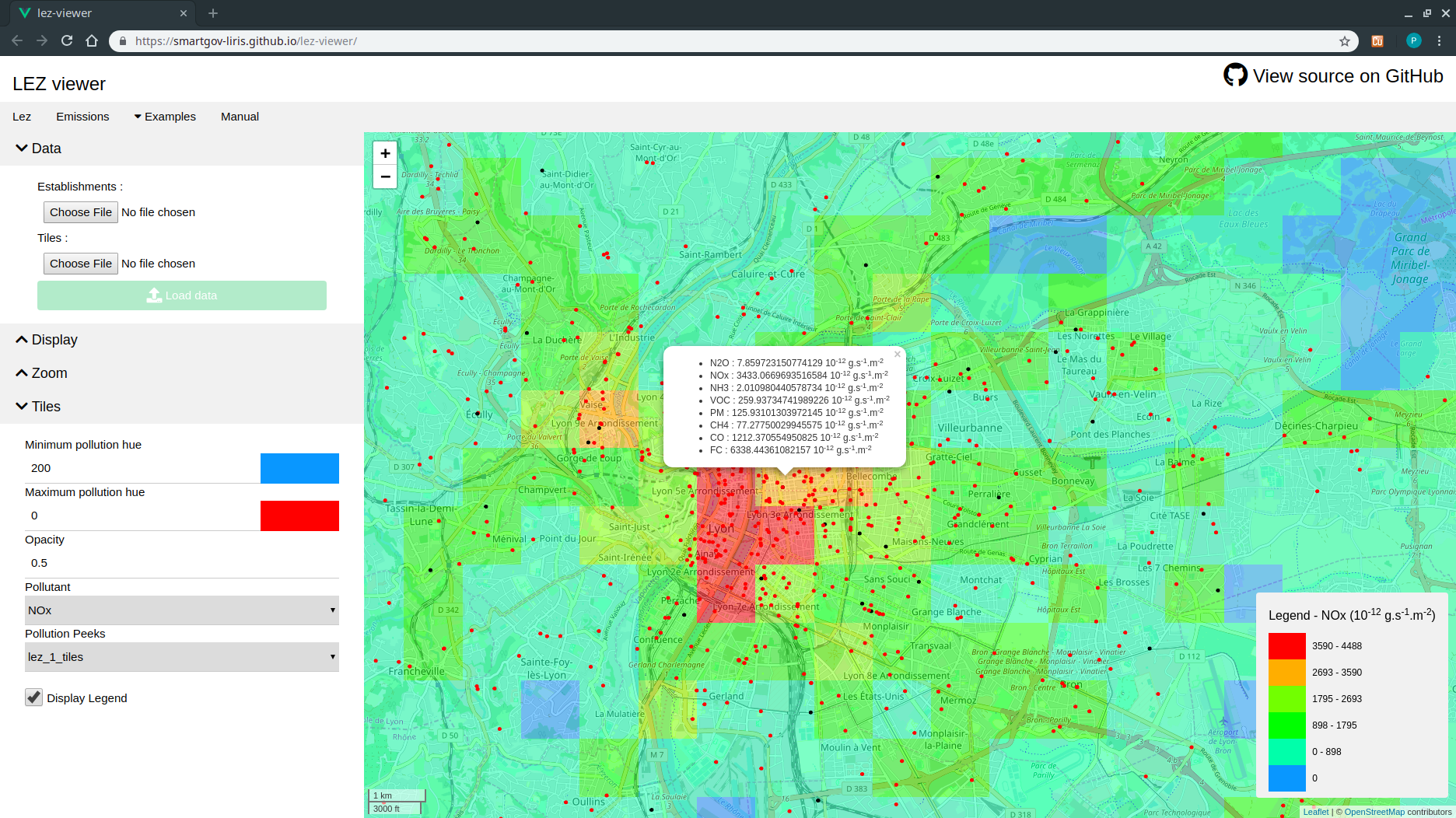
Task: Click the red 3590 - 4488 legend swatch
Action: coord(1287,646)
